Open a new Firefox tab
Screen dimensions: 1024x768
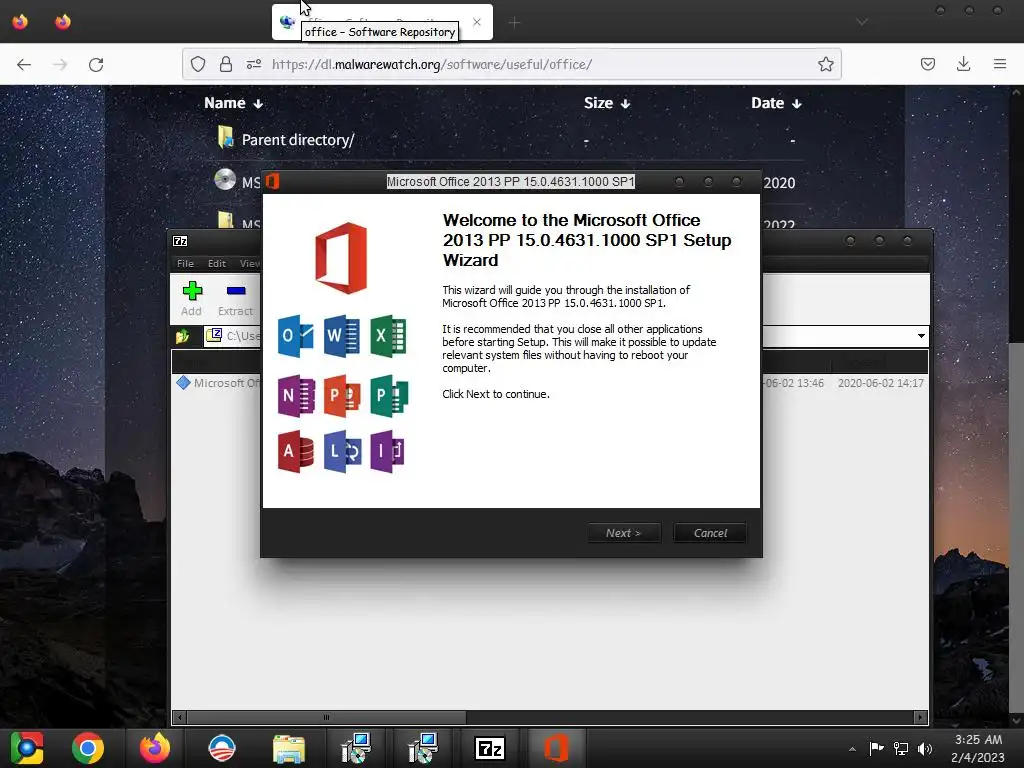[x=515, y=23]
